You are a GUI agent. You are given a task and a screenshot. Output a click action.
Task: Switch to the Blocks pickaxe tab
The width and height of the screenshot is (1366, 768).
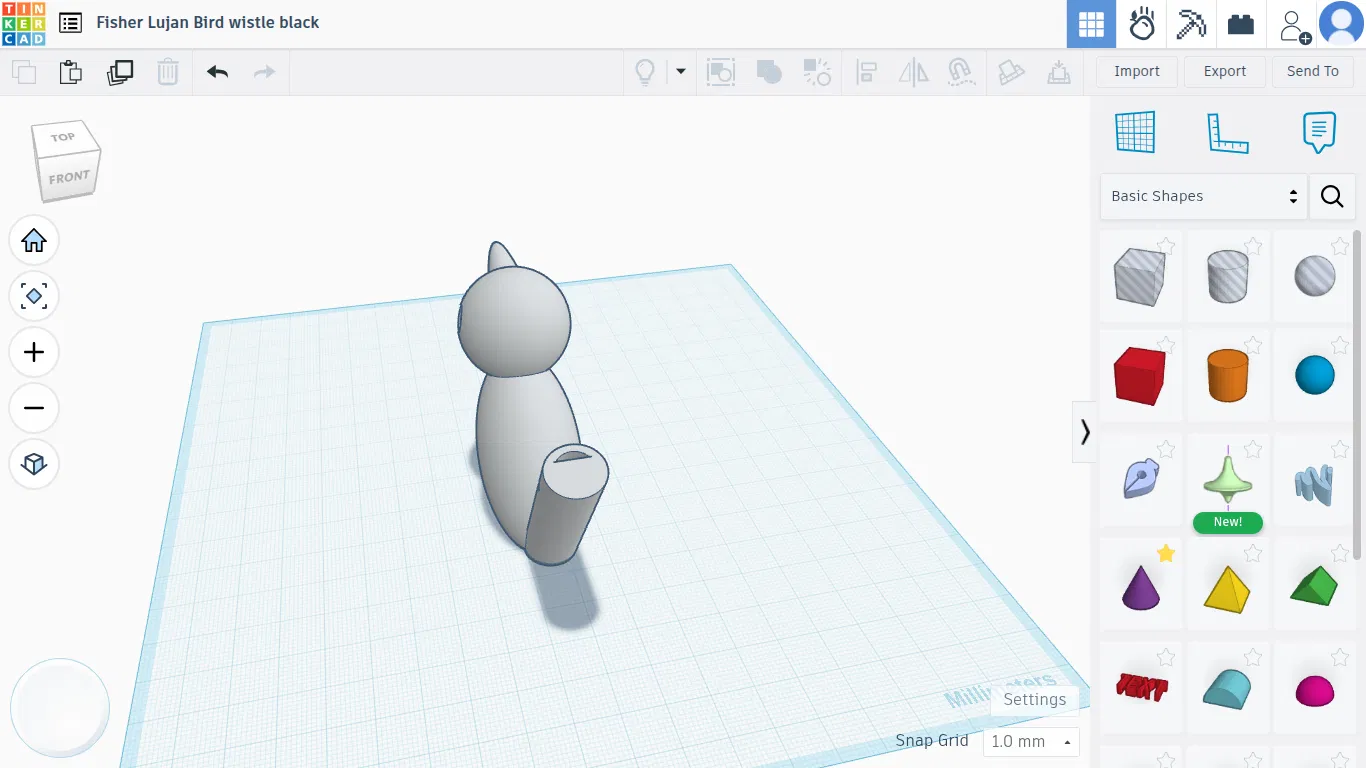[1191, 24]
